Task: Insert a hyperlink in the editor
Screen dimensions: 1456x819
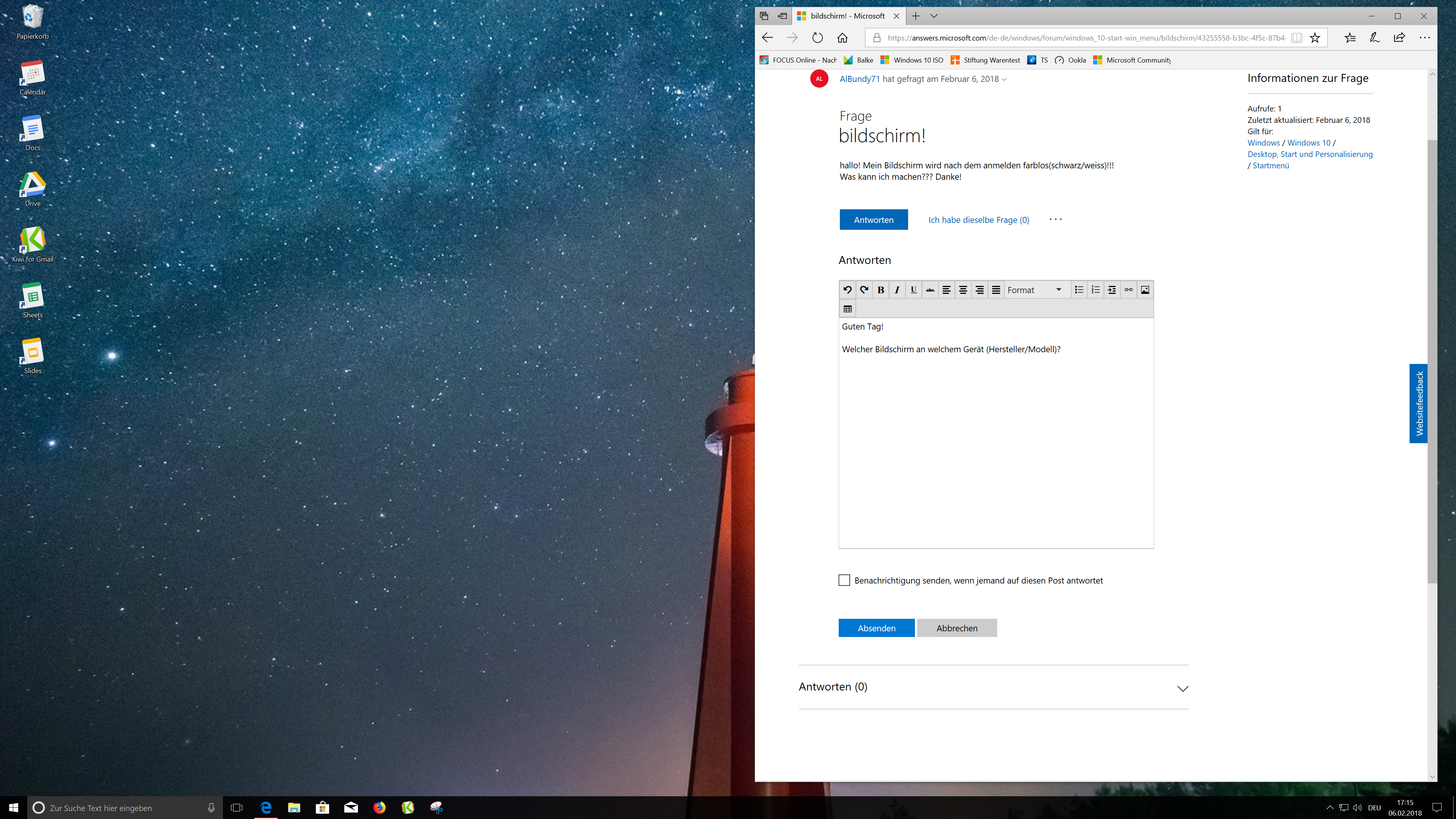Action: (x=1128, y=290)
